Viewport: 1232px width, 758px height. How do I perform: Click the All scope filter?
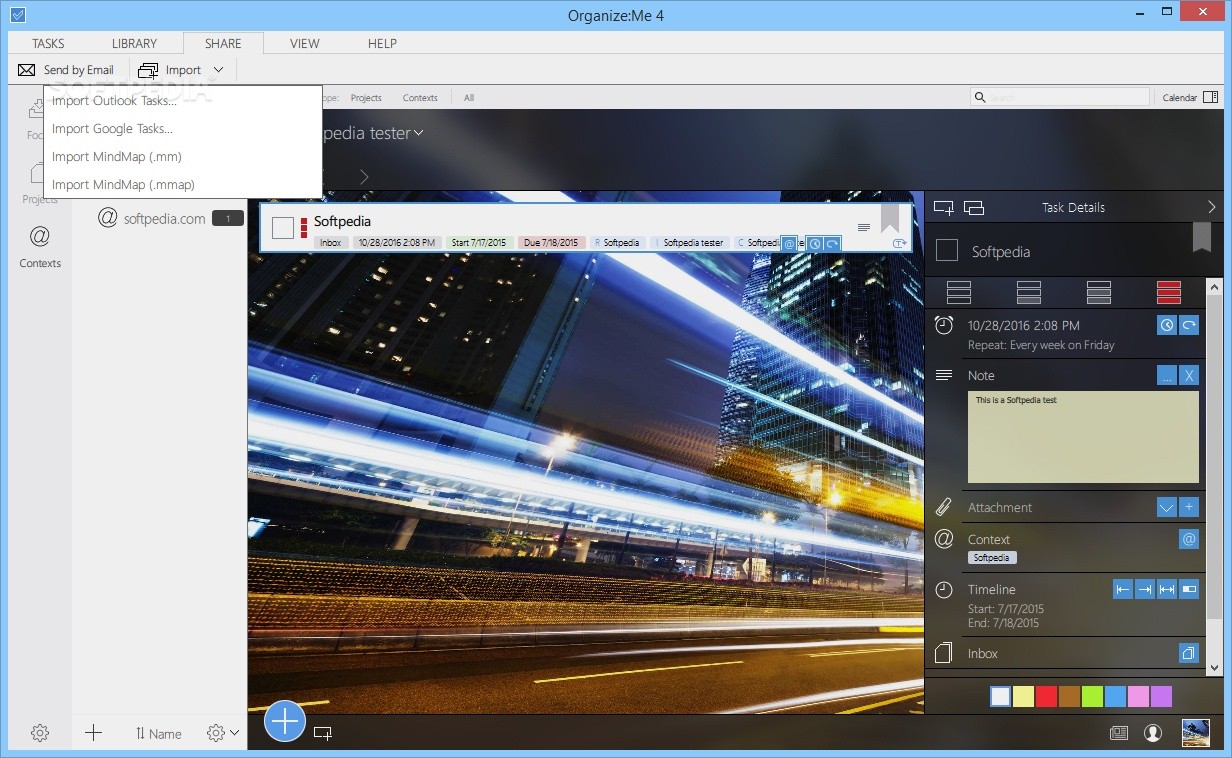[469, 98]
